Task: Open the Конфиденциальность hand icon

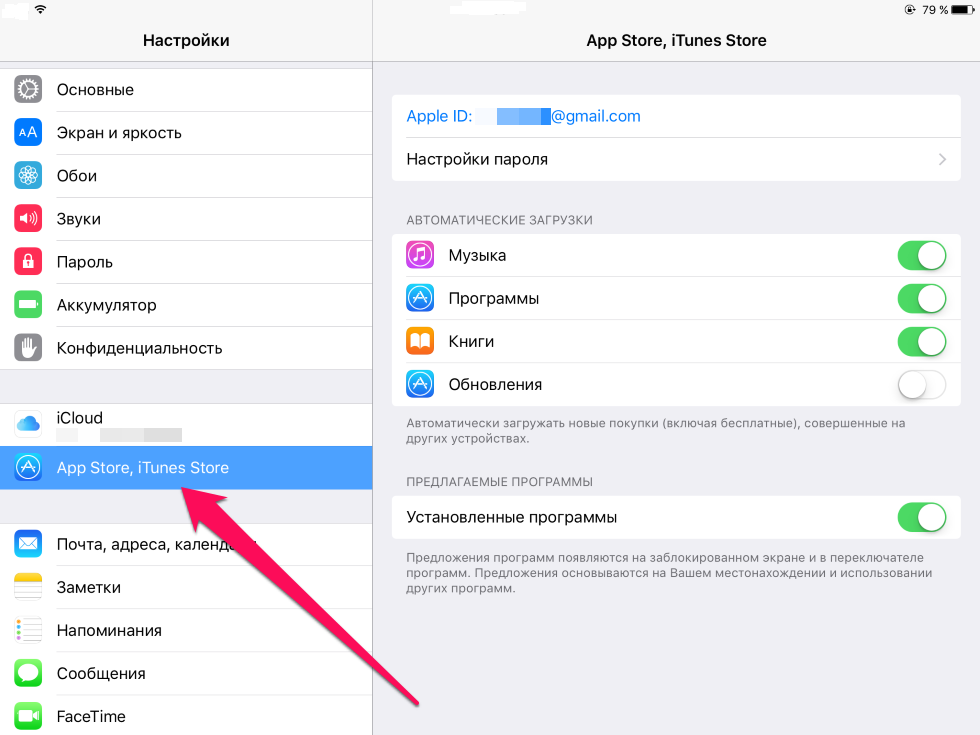Action: pyautogui.click(x=28, y=348)
